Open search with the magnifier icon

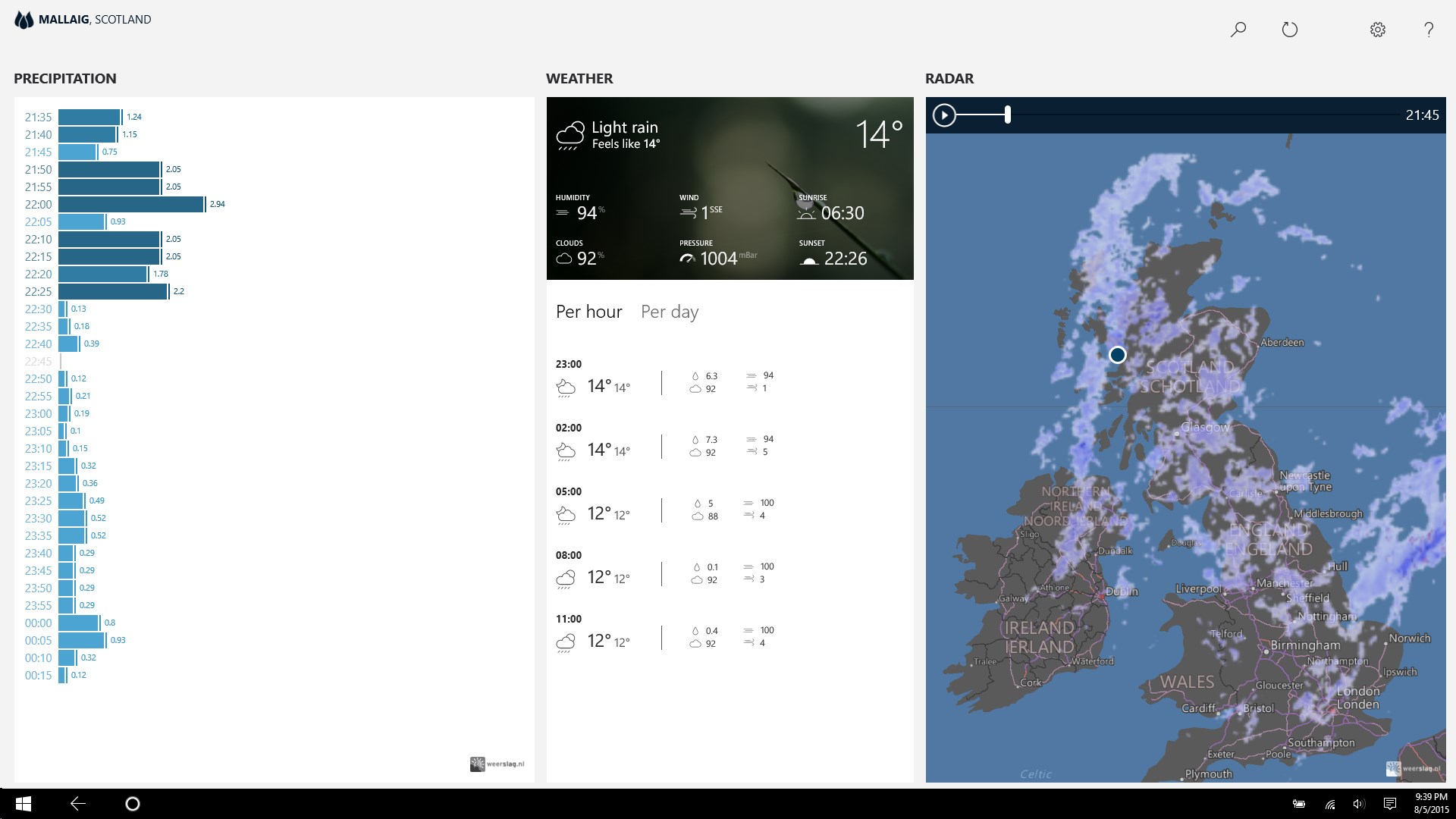(1237, 29)
